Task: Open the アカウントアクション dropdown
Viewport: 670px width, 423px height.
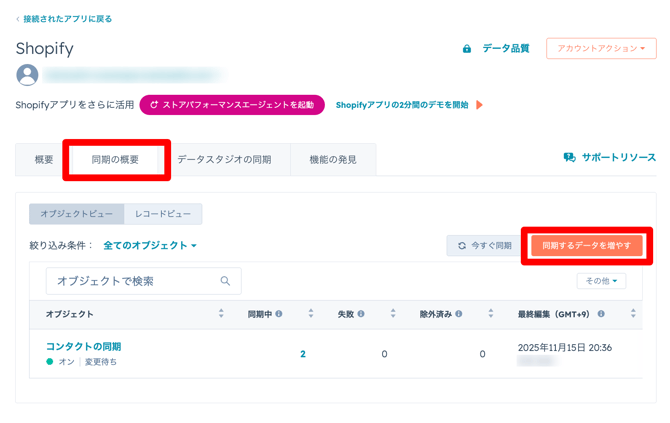Action: click(601, 48)
